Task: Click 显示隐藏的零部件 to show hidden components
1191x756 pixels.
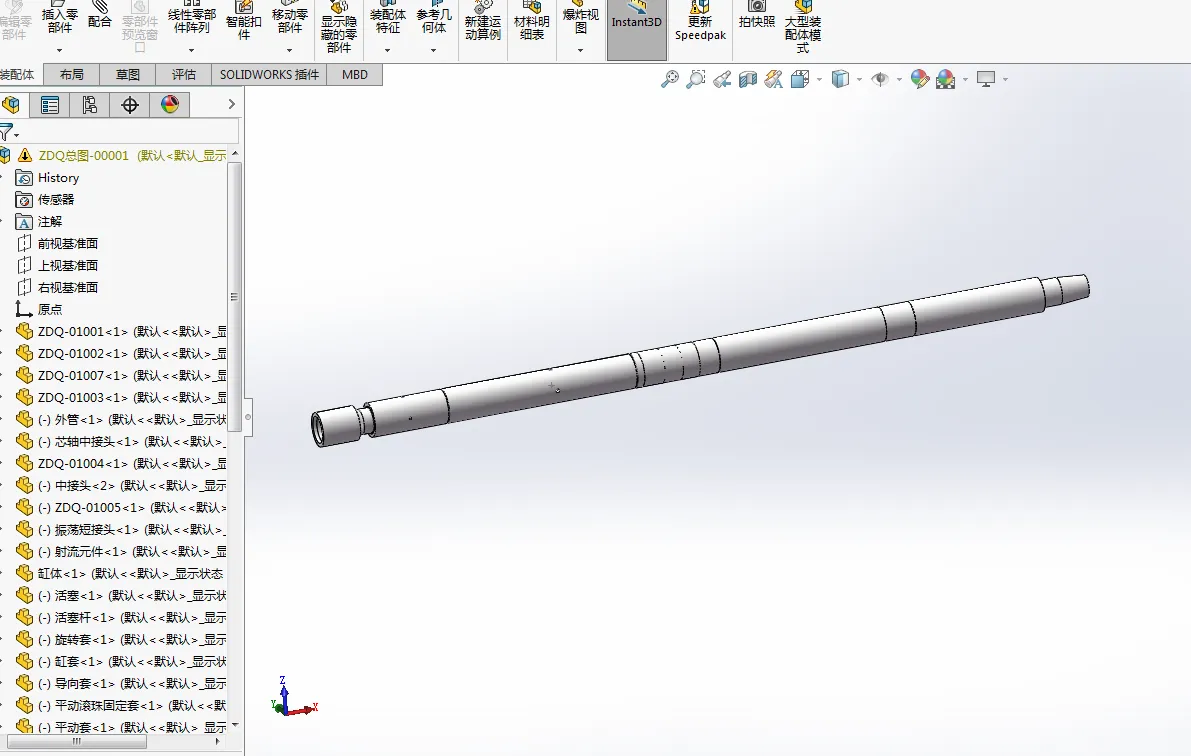Action: point(339,27)
